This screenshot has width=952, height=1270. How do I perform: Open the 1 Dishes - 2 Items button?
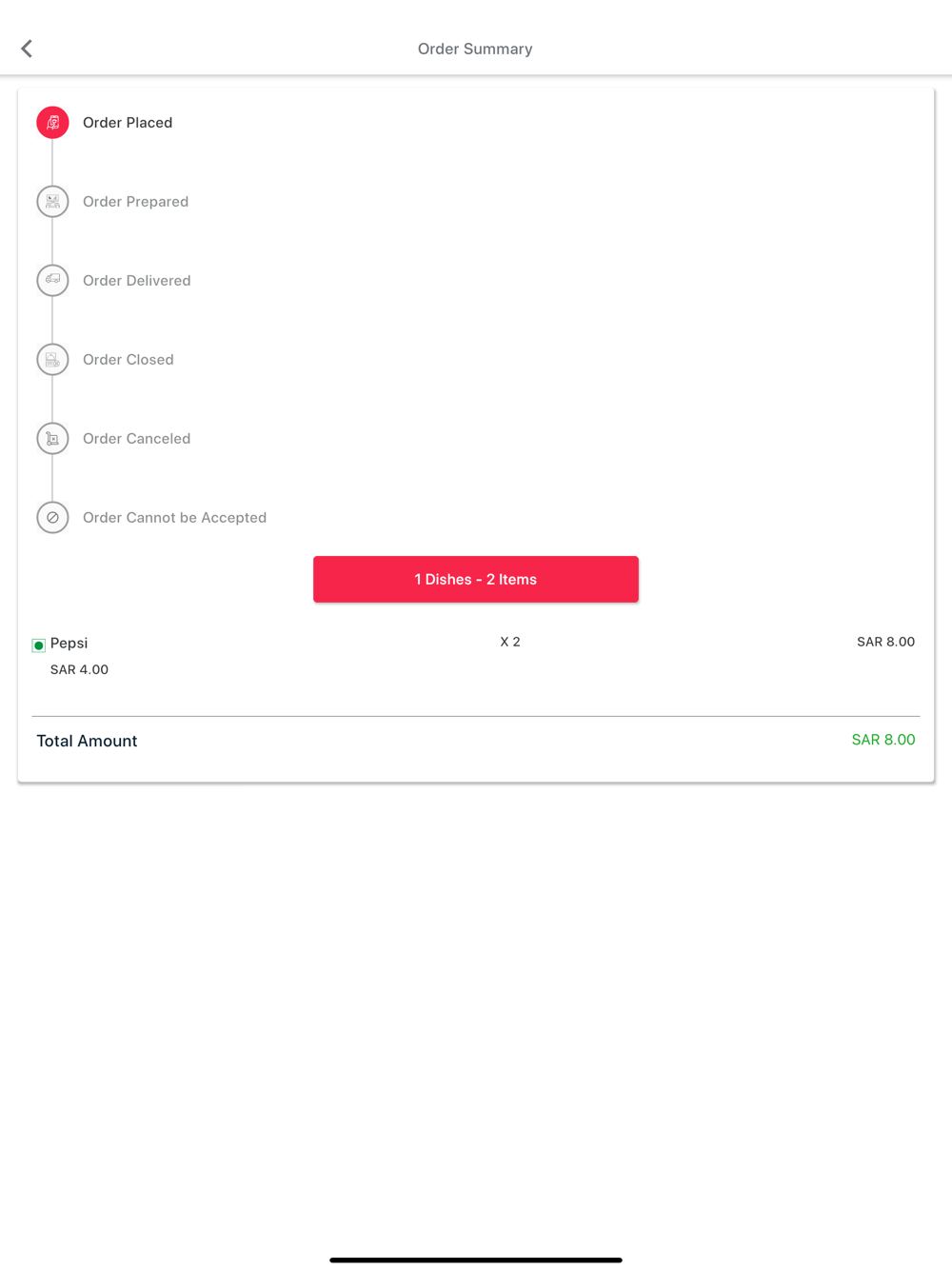476,579
